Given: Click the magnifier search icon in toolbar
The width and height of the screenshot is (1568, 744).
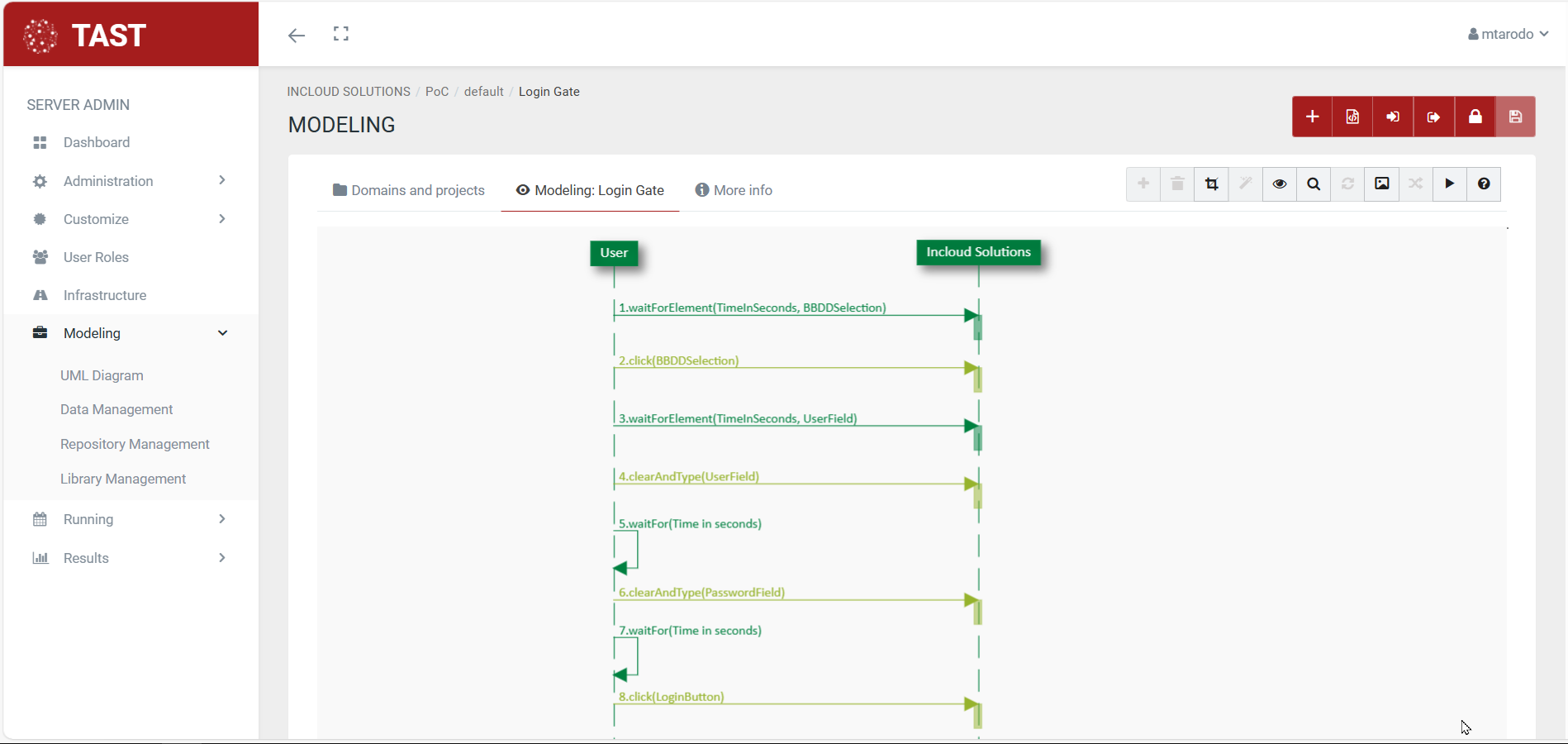Looking at the screenshot, I should (x=1314, y=184).
